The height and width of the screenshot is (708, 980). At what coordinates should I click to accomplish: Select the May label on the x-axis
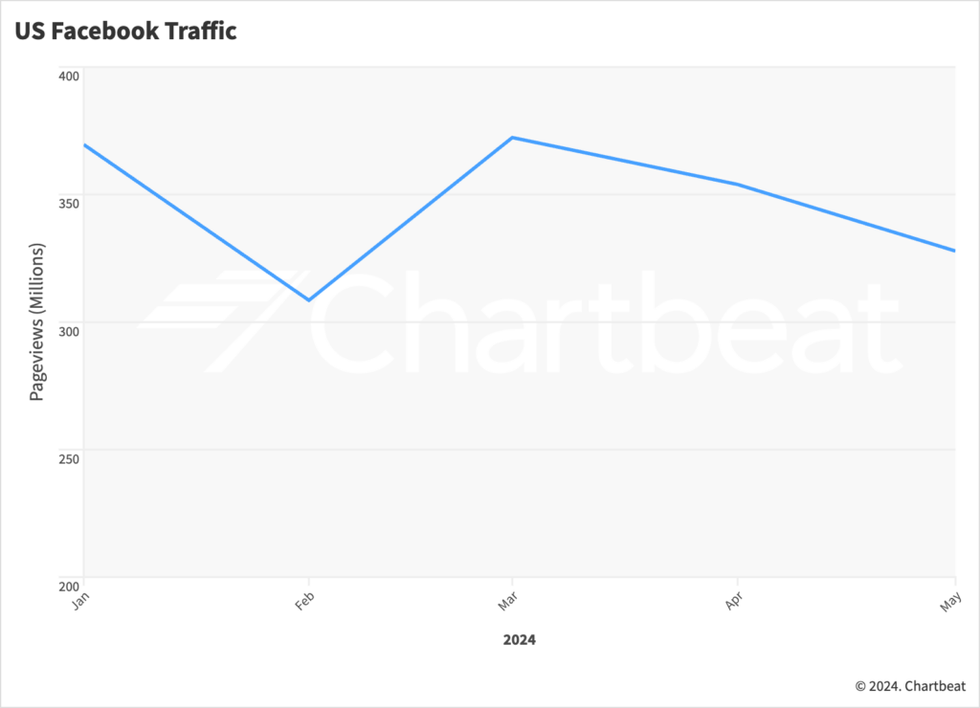[951, 601]
